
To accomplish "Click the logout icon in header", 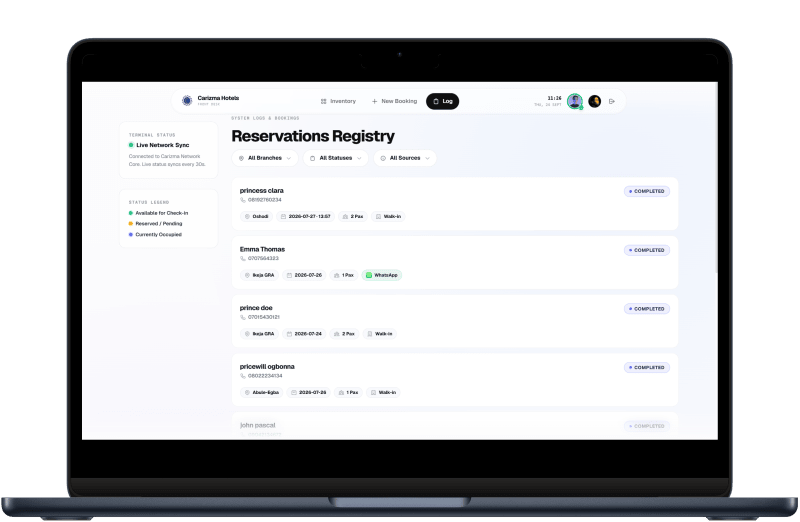I will [x=612, y=101].
